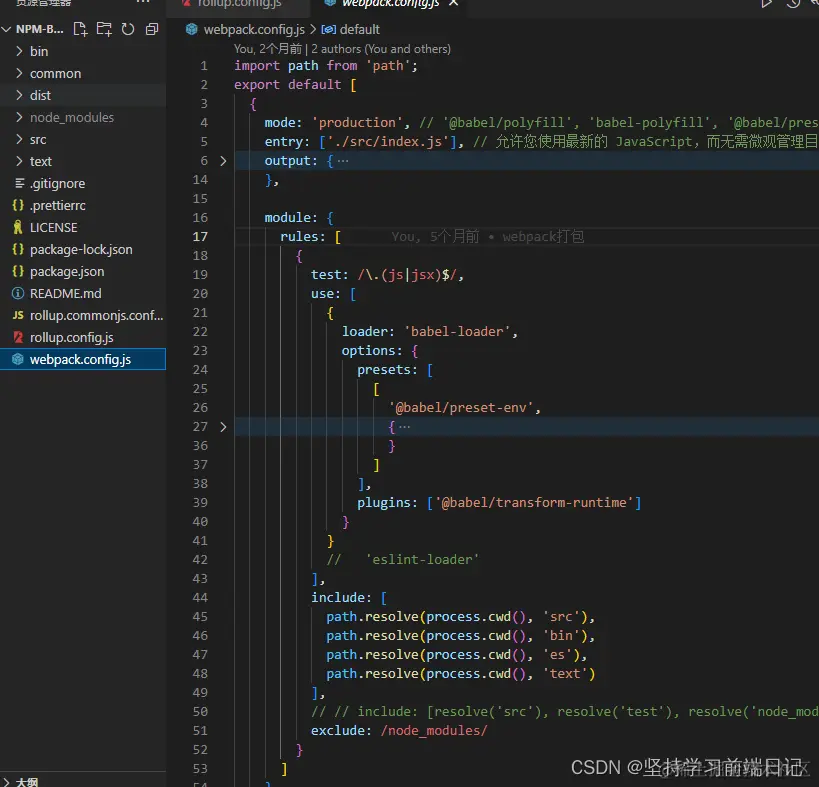Click the .gitignore lines icon

[19, 183]
